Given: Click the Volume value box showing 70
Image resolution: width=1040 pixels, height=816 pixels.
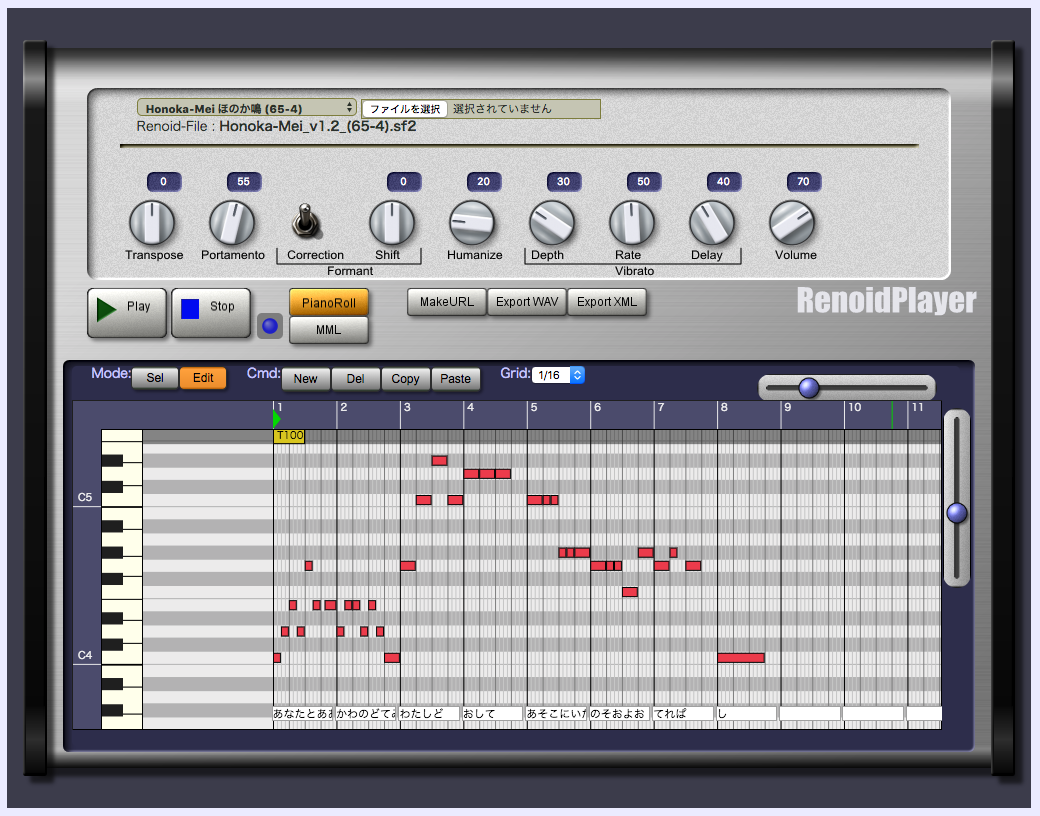Looking at the screenshot, I should 803,182.
